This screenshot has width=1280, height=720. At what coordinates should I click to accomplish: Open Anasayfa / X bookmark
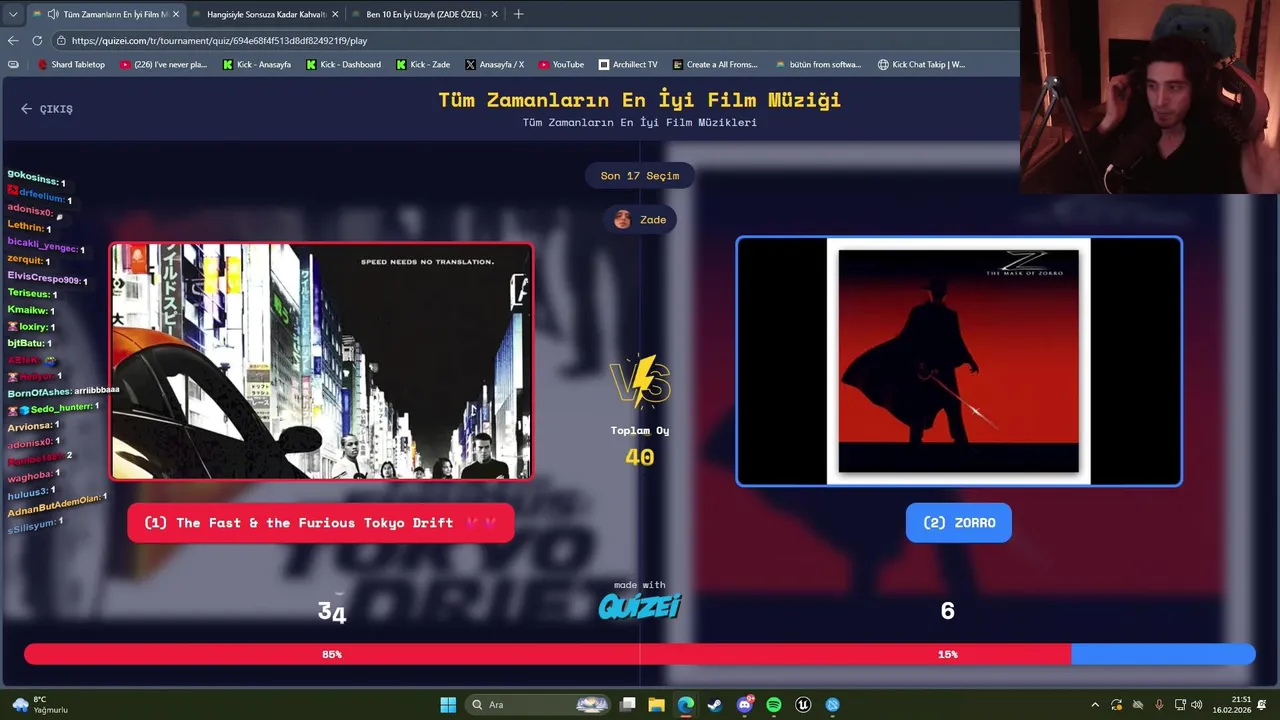click(x=494, y=64)
